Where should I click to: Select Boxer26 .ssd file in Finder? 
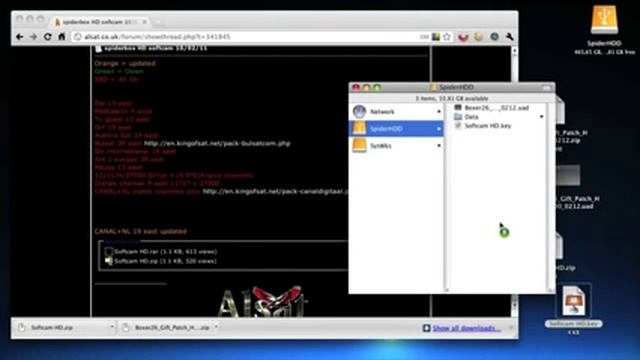coord(497,108)
